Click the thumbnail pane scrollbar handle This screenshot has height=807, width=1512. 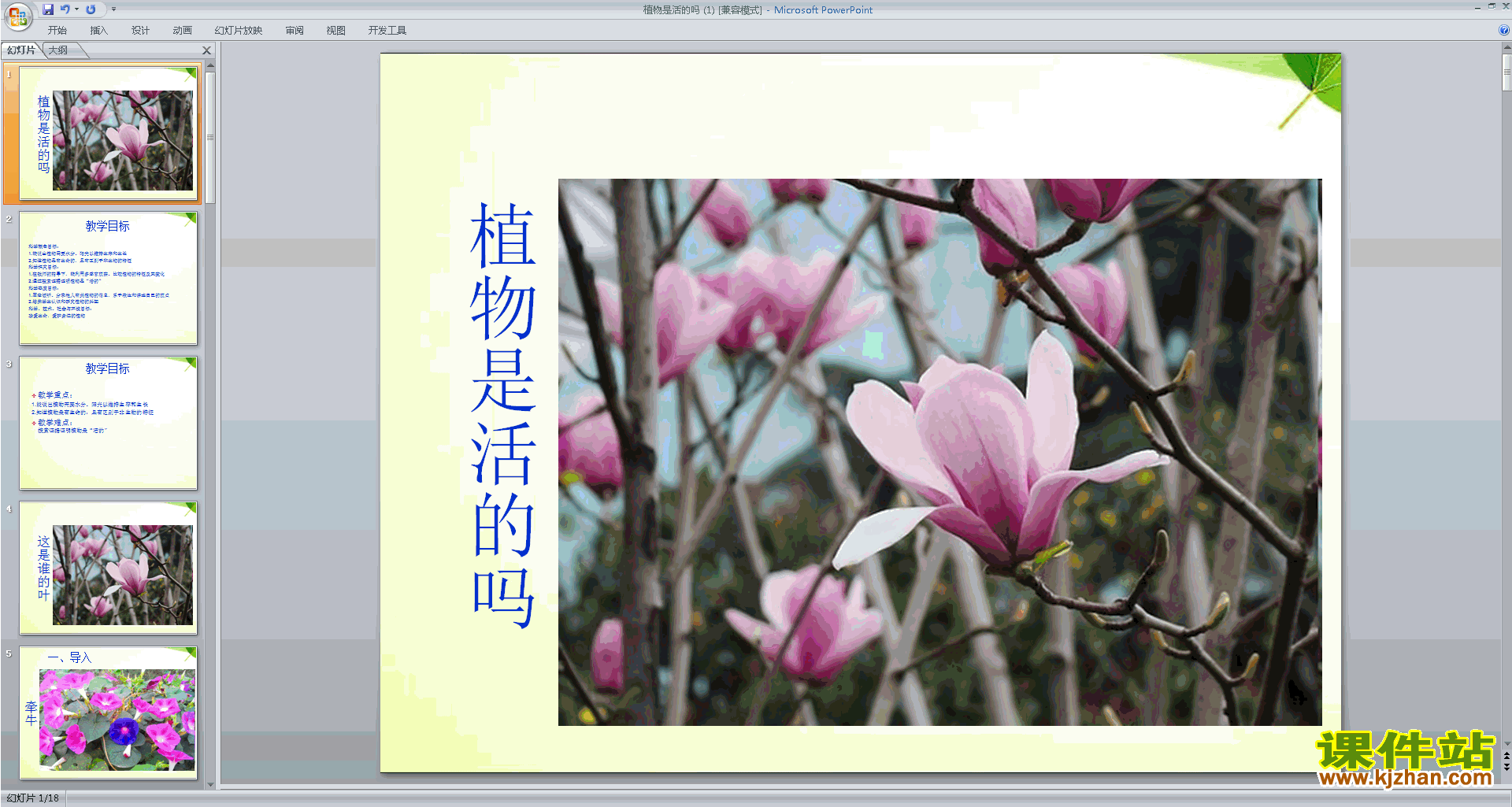(x=210, y=137)
